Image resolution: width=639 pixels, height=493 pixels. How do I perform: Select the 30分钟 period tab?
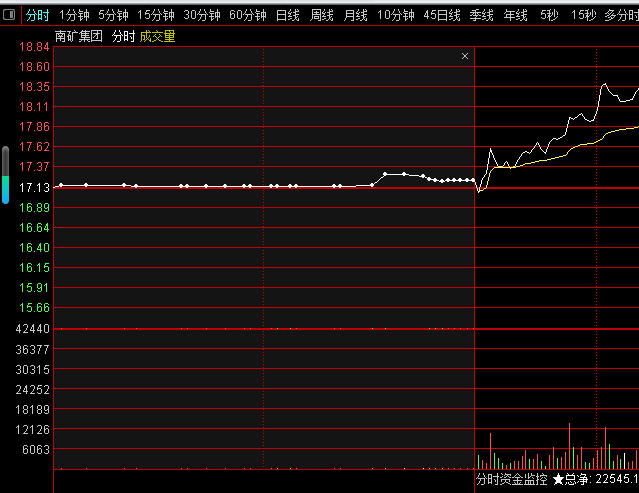click(x=201, y=15)
